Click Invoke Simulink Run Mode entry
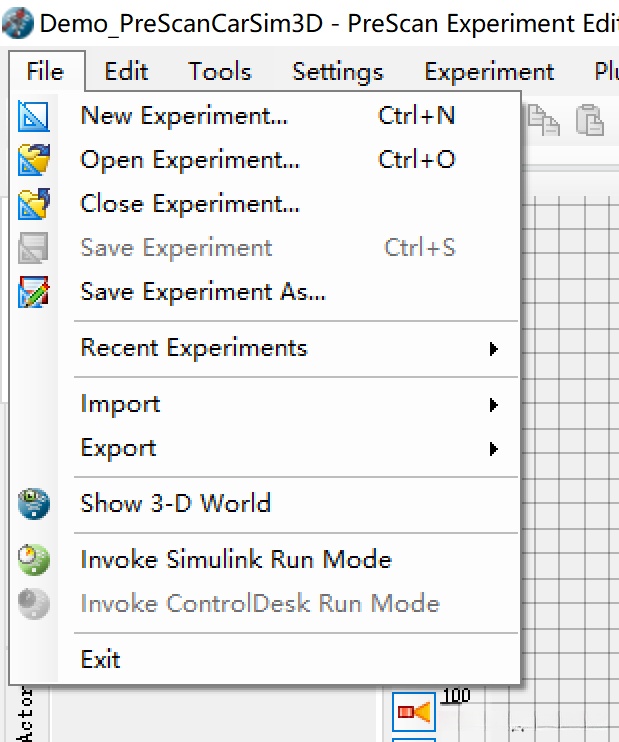Screen dimensions: 619x742 [236, 560]
